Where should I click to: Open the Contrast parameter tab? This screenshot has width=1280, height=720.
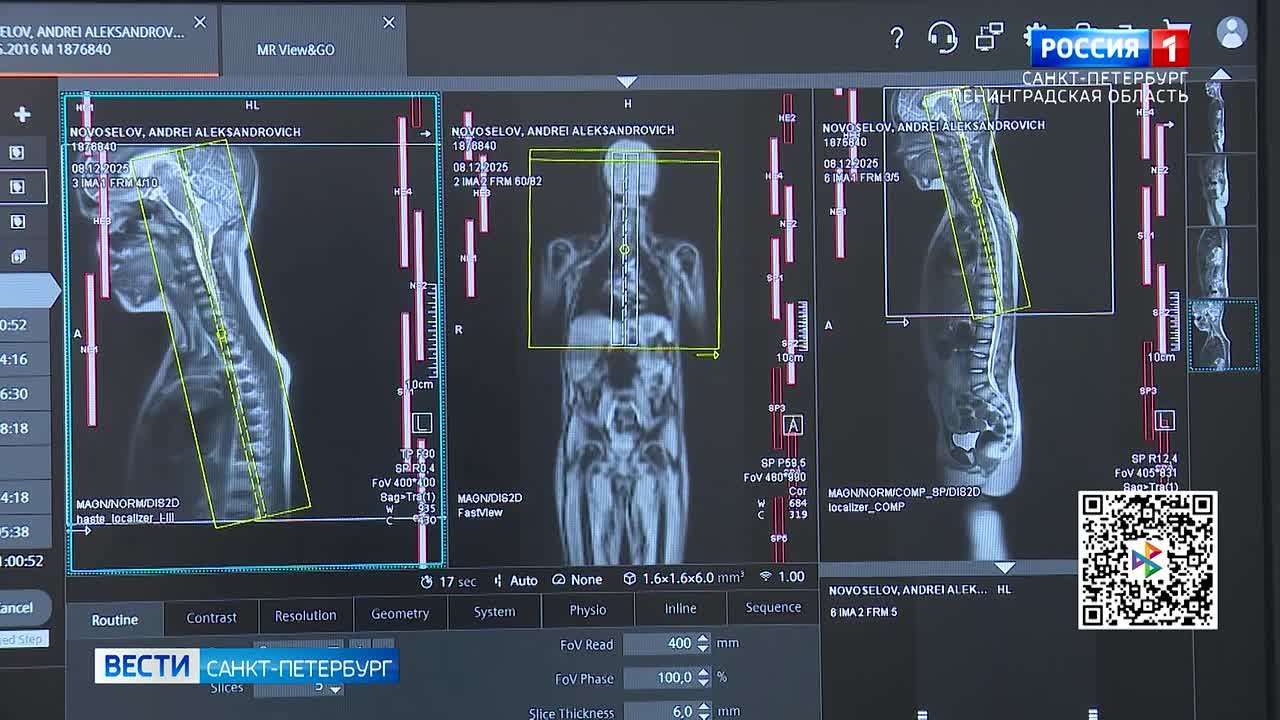click(x=211, y=618)
